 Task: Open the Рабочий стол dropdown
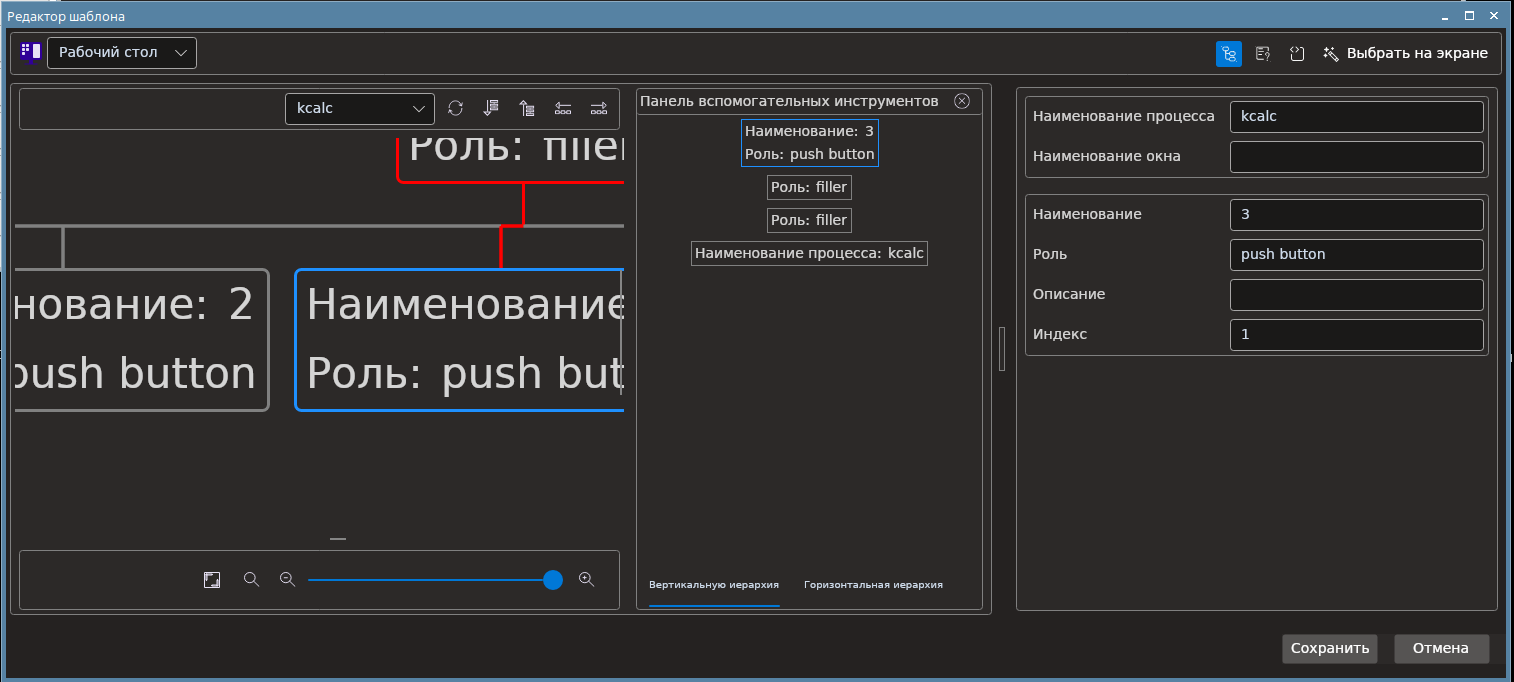[x=122, y=53]
